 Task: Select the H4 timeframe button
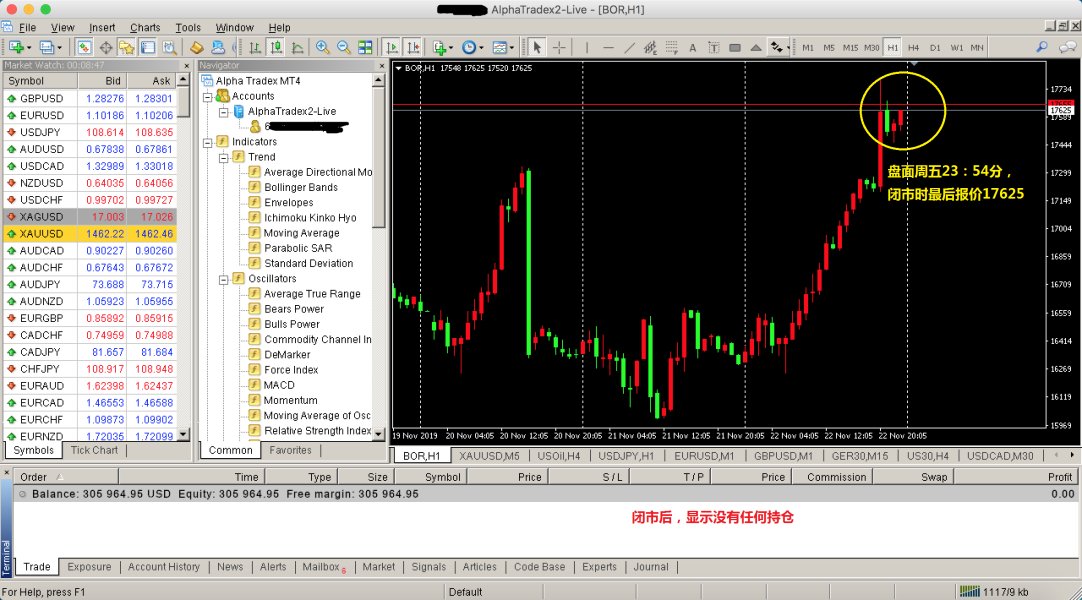point(914,47)
